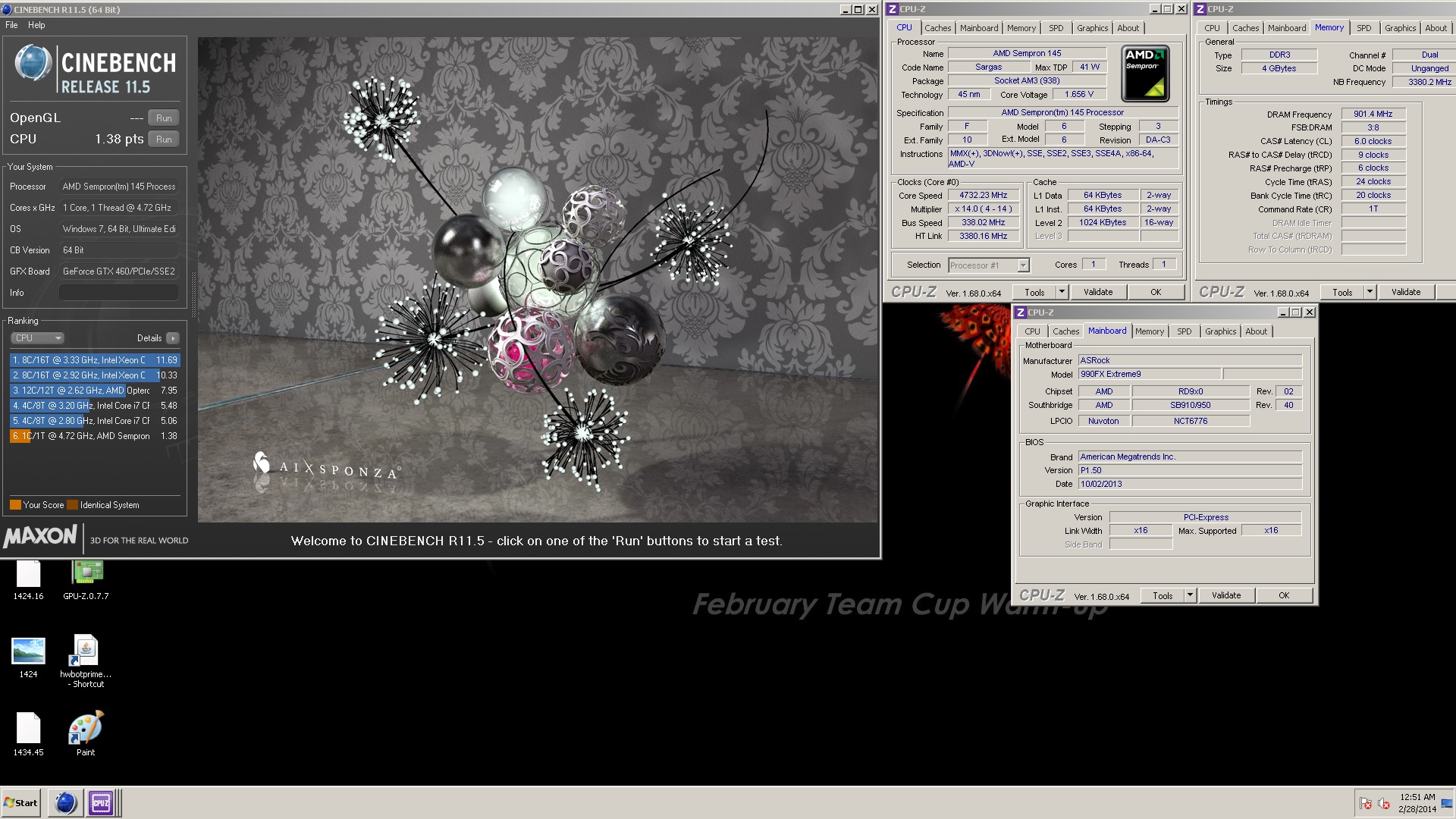Open the Help menu in Cinebench
1456x819 pixels.
(x=36, y=25)
